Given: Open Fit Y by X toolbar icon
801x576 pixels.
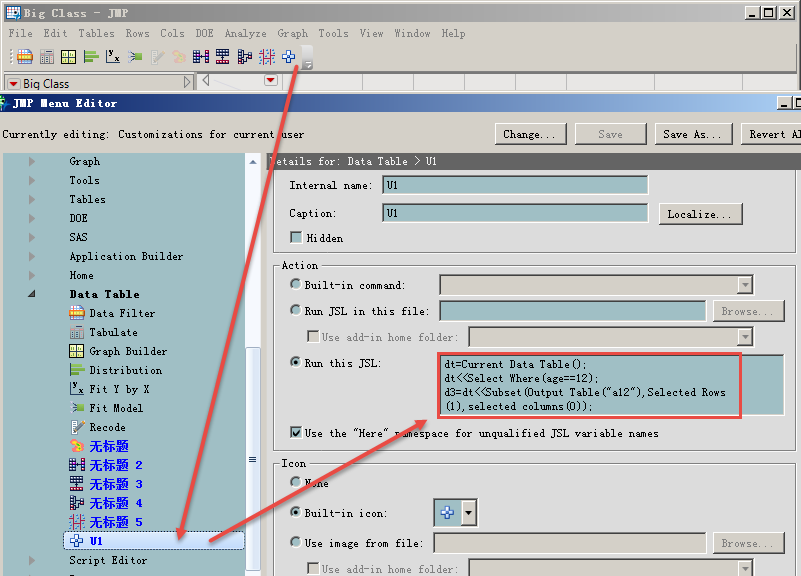Looking at the screenshot, I should (x=112, y=56).
